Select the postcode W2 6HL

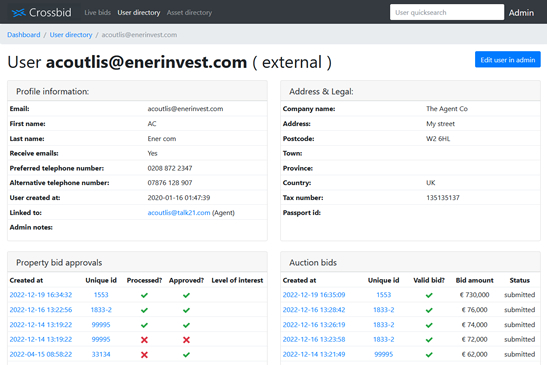pyautogui.click(x=438, y=139)
